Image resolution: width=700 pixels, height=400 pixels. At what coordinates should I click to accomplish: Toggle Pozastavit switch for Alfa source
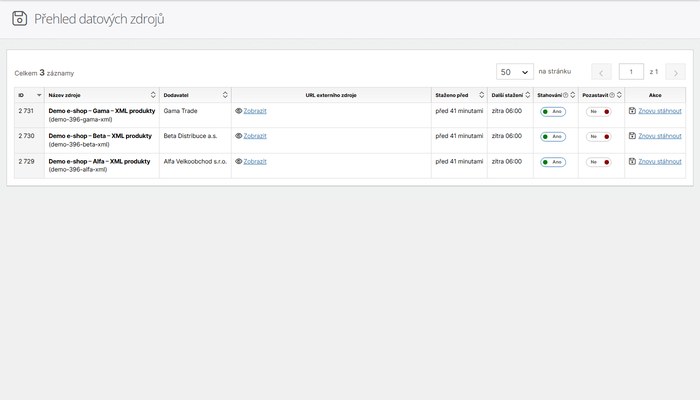[599, 162]
